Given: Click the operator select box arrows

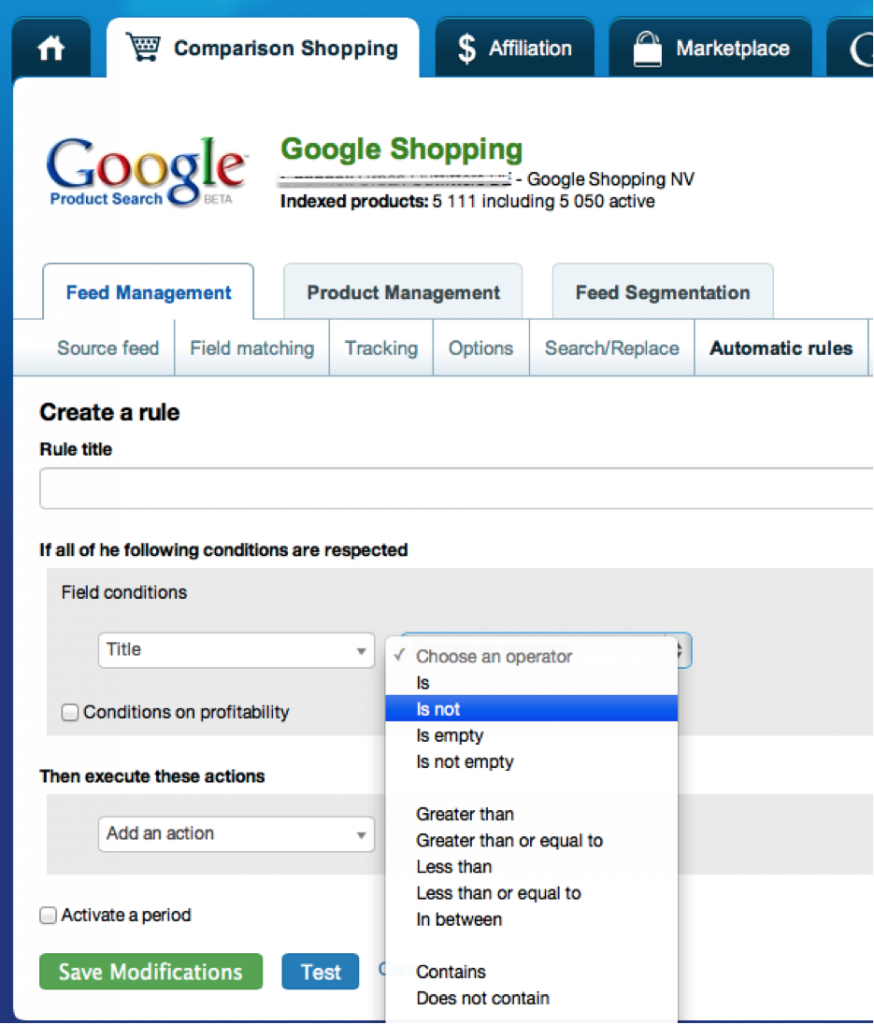Looking at the screenshot, I should [x=681, y=650].
